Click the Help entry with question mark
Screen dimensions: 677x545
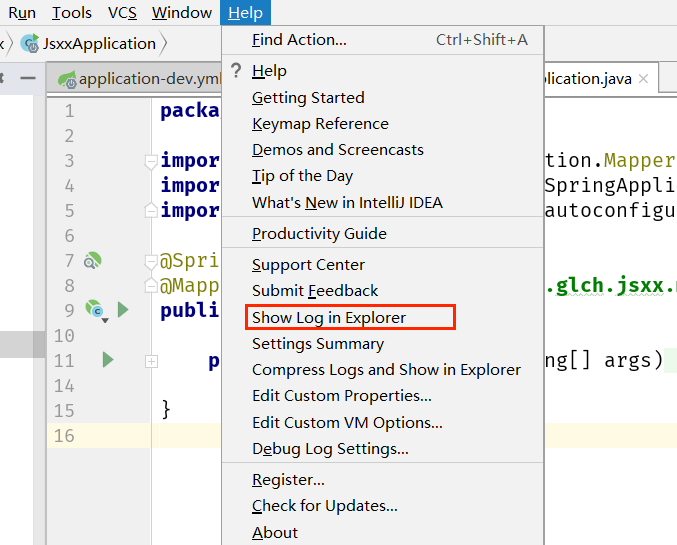coord(383,71)
